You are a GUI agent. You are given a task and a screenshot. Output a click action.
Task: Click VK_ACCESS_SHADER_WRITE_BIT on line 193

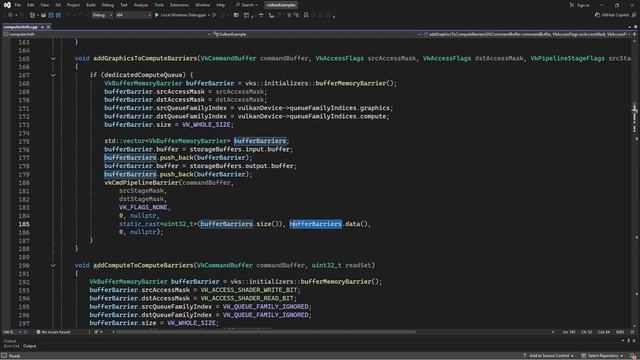coord(249,290)
